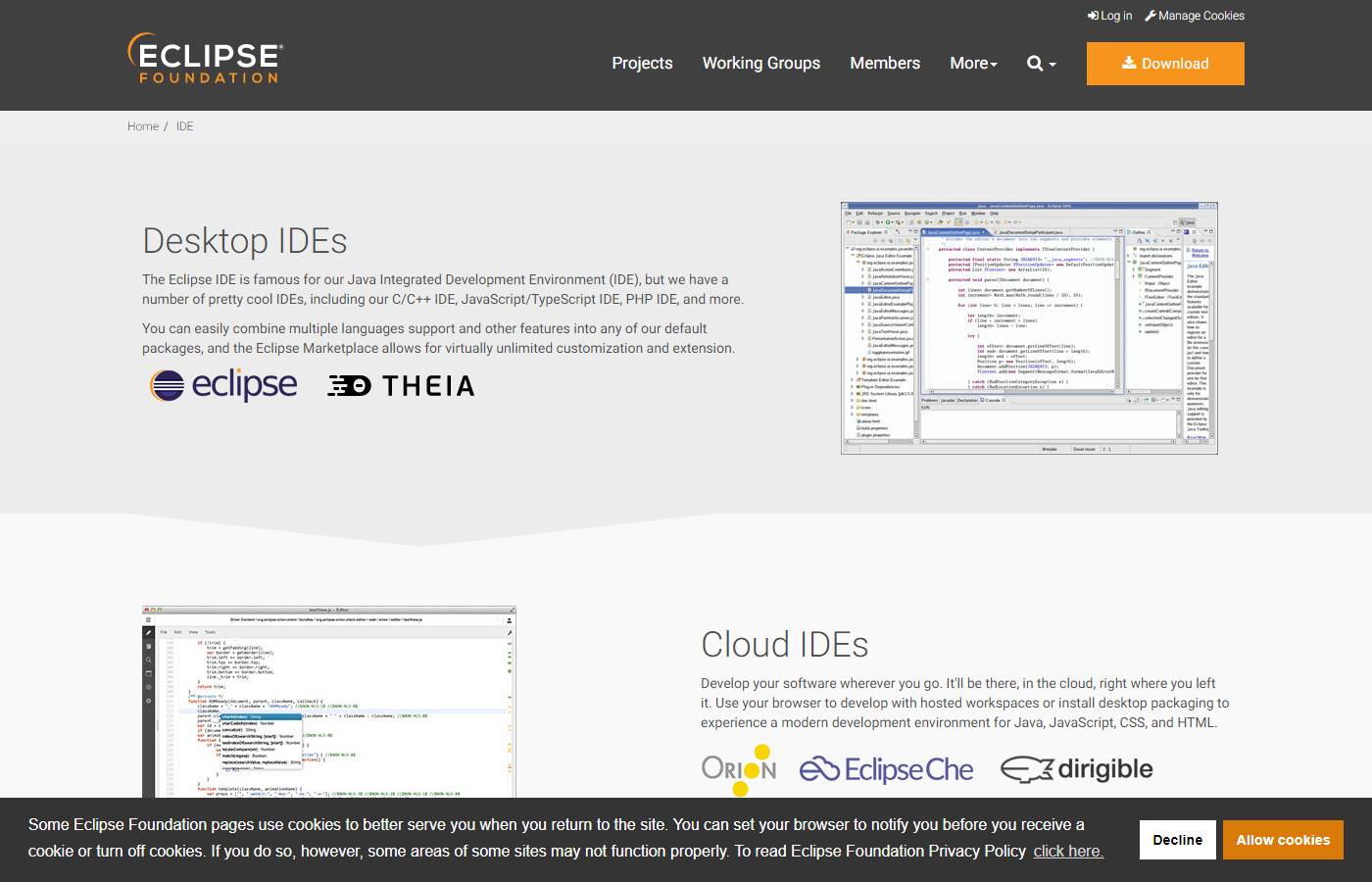1372x882 pixels.
Task: Open Manage Cookies
Action: point(1195,16)
